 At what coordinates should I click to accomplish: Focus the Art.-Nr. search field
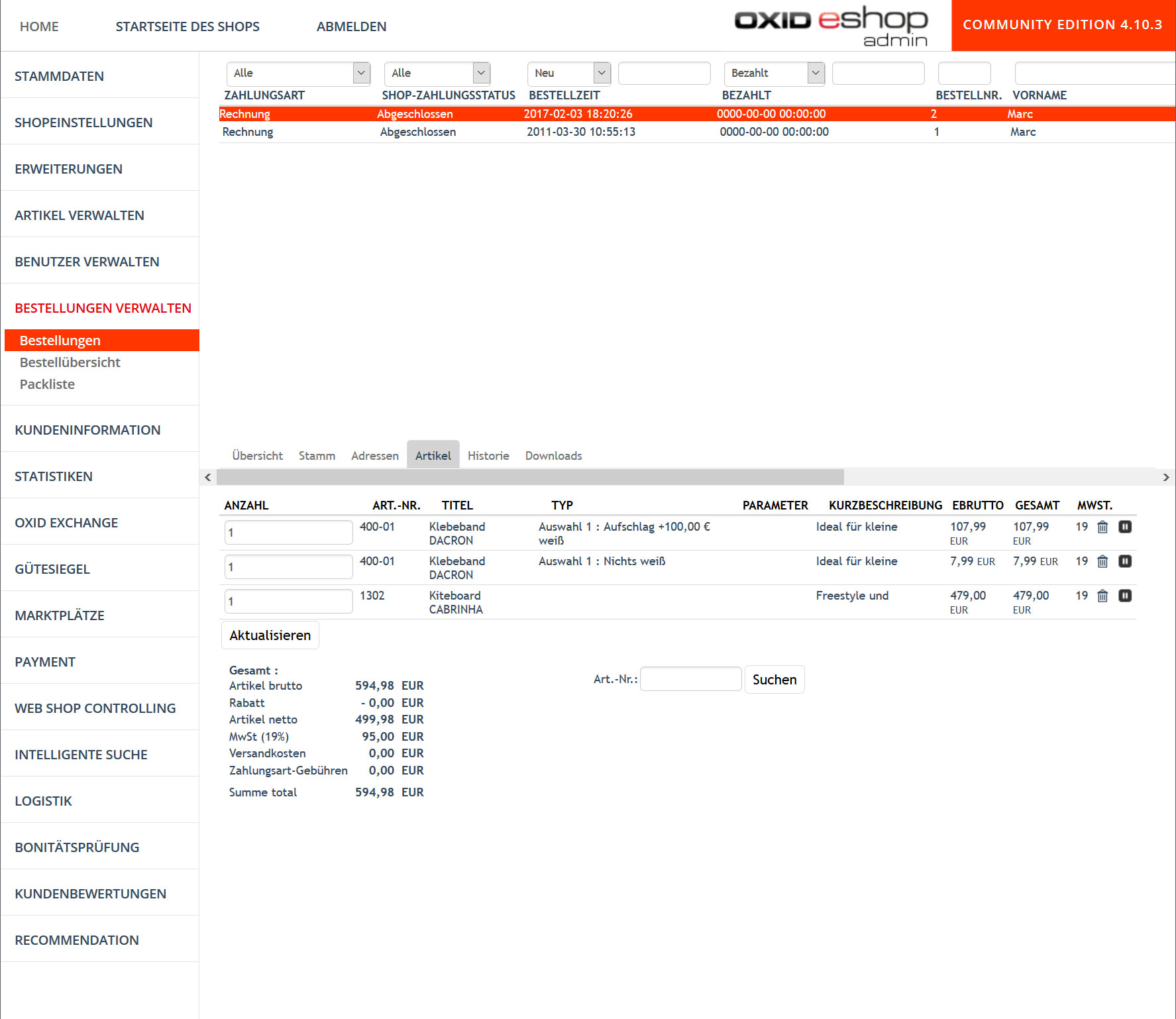(x=690, y=680)
